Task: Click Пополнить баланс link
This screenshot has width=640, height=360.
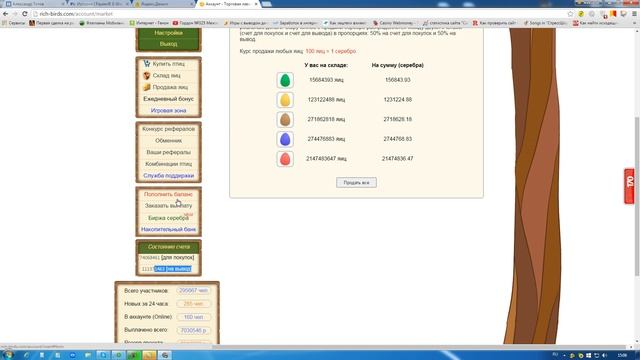Action: click(x=168, y=194)
